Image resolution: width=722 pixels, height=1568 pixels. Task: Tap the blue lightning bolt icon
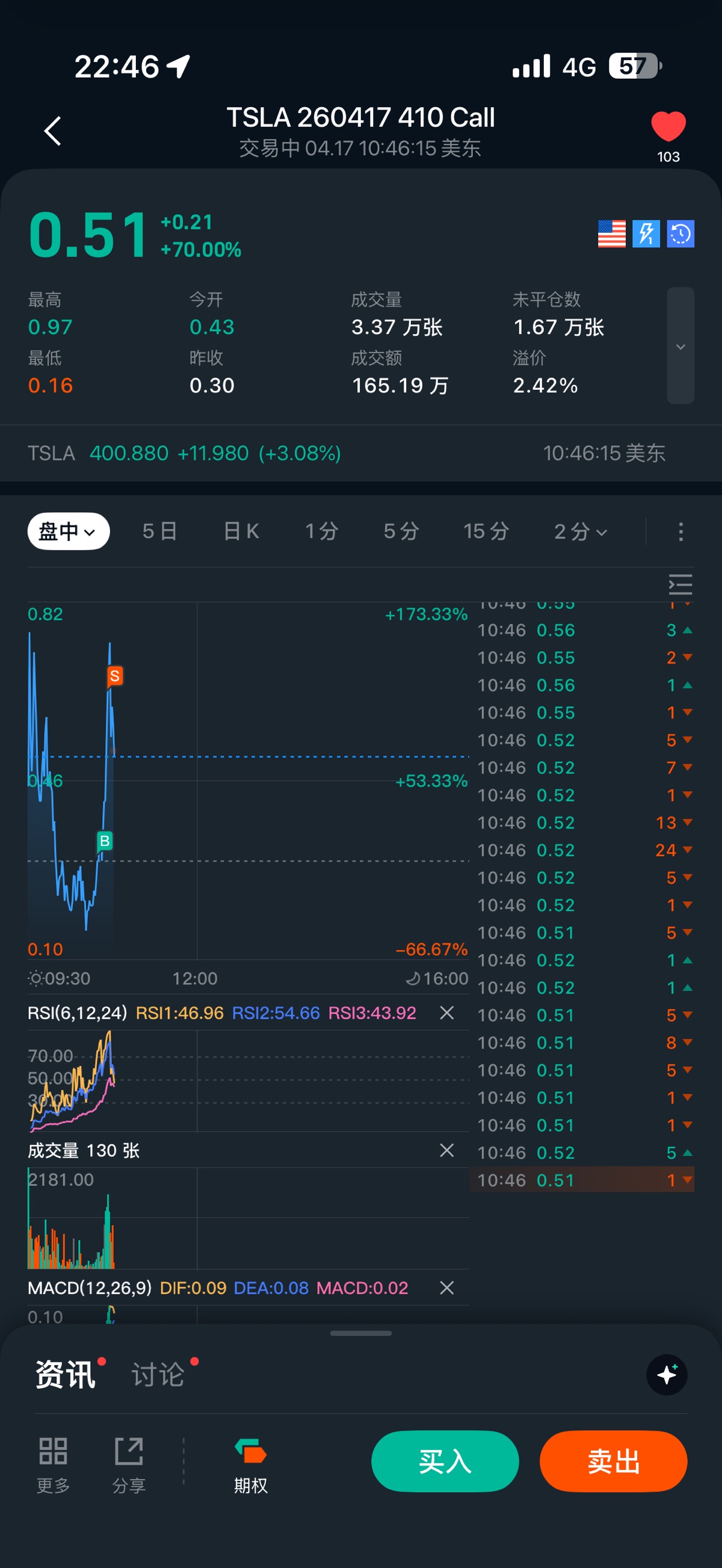click(646, 233)
